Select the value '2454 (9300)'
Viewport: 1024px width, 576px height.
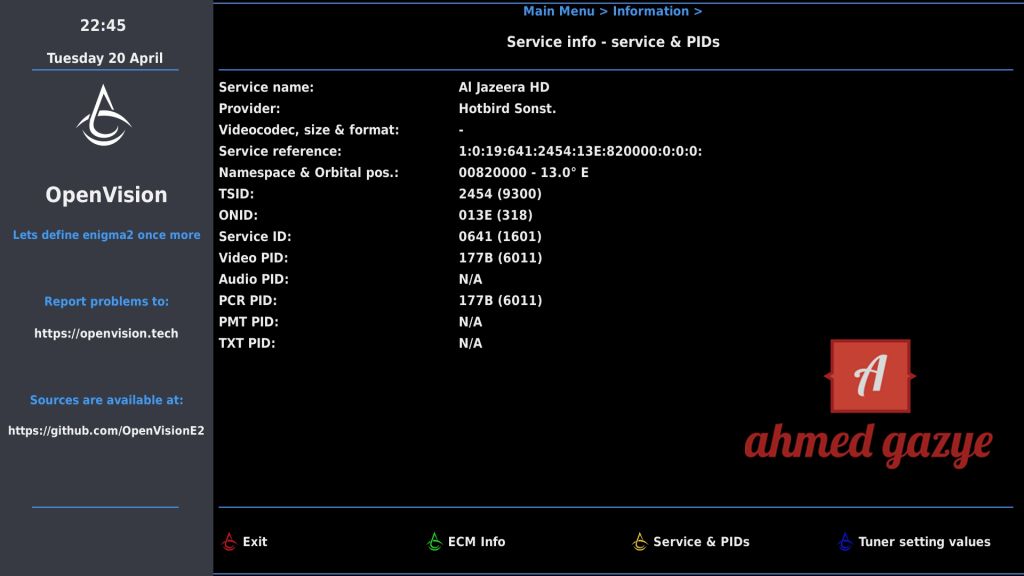500,194
